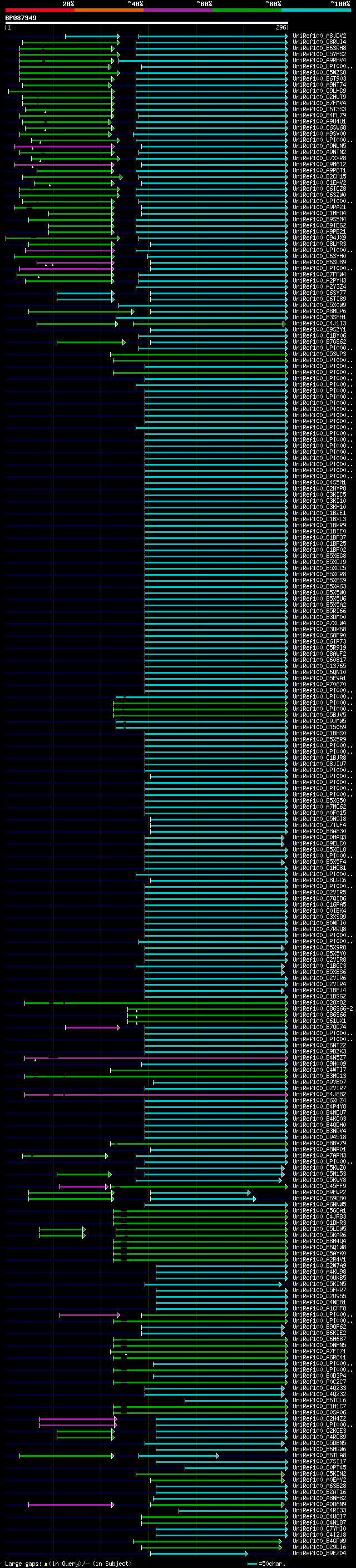Open hit UniRef100_C1BZE1
The height and width of the screenshot is (1568, 356).
319,513
